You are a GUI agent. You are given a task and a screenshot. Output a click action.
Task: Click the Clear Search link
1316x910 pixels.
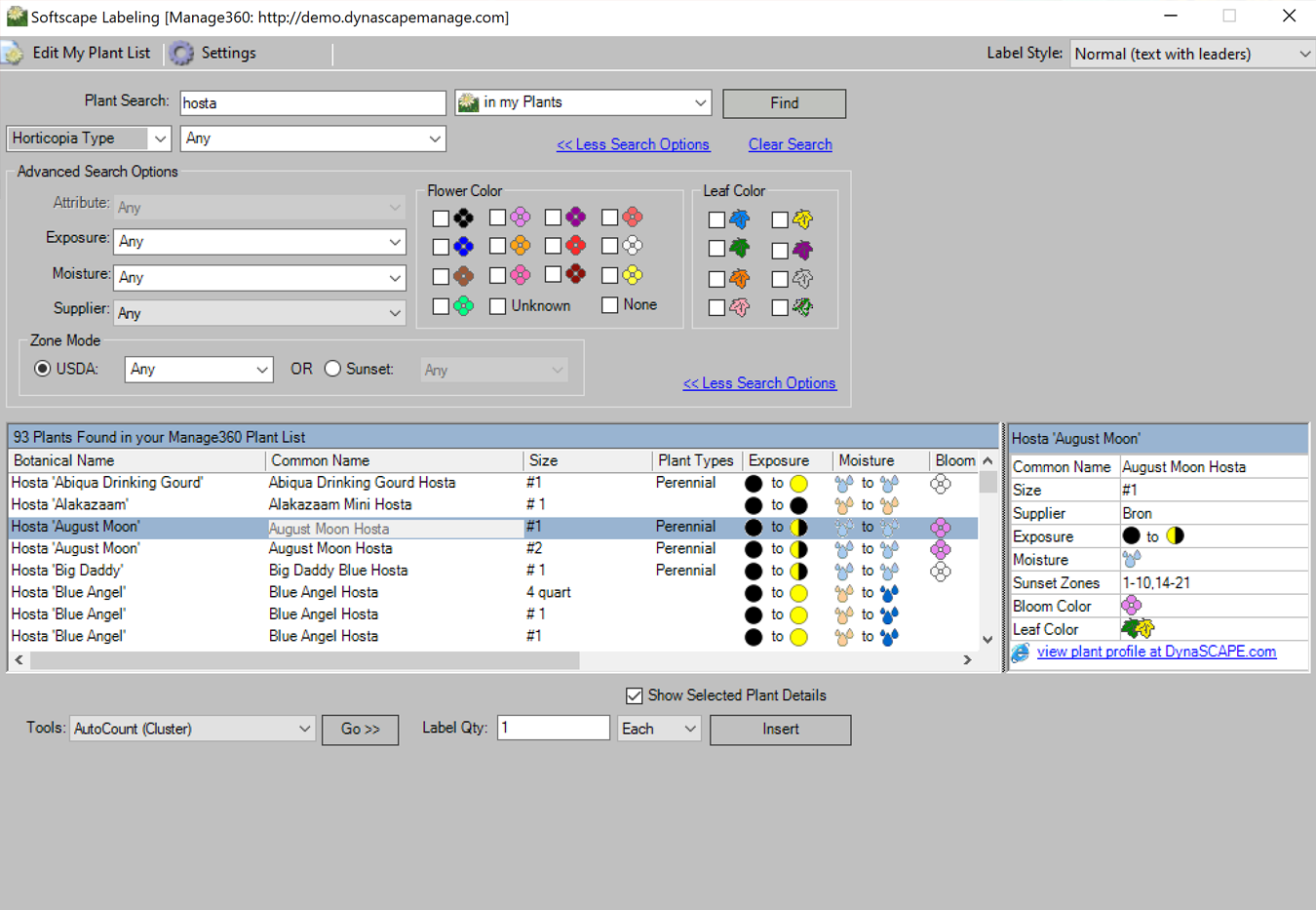click(x=790, y=144)
